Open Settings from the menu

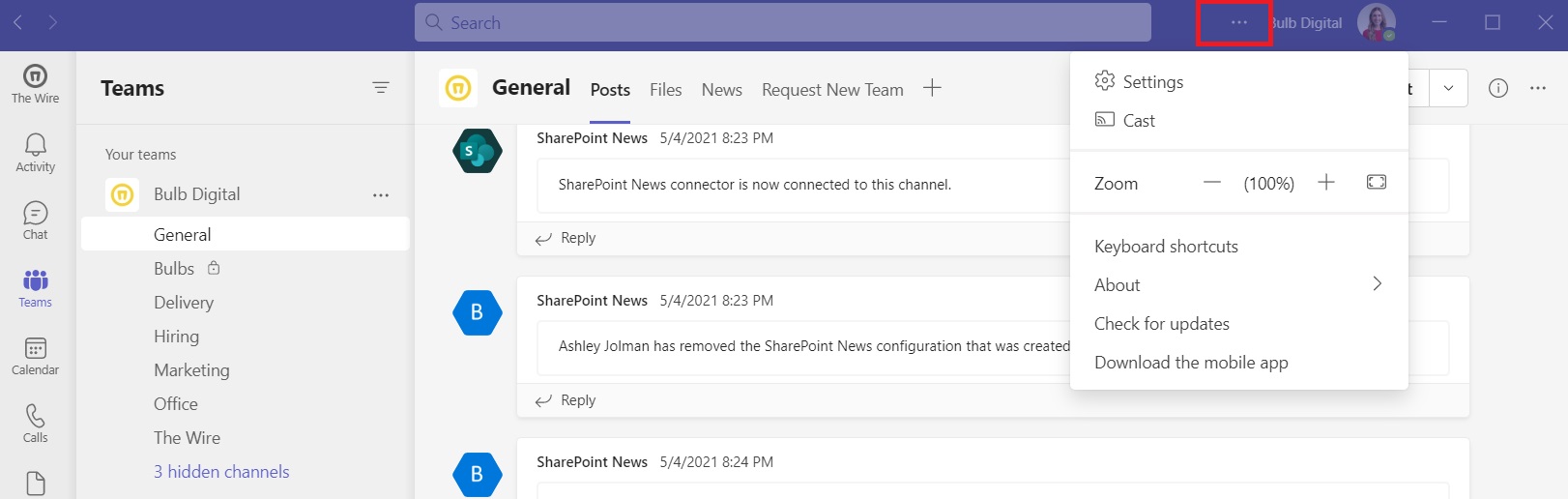tap(1238, 81)
